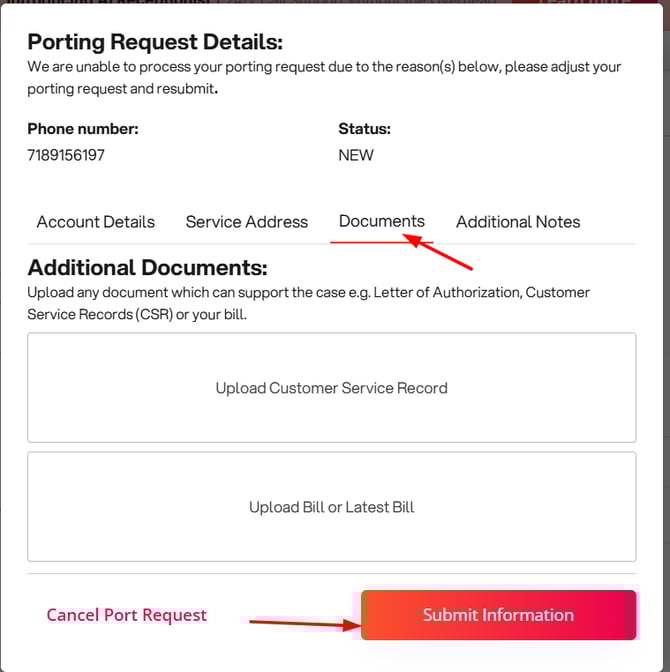Go to the Additional Notes tab
Image resolution: width=670 pixels, height=672 pixels.
tap(518, 222)
